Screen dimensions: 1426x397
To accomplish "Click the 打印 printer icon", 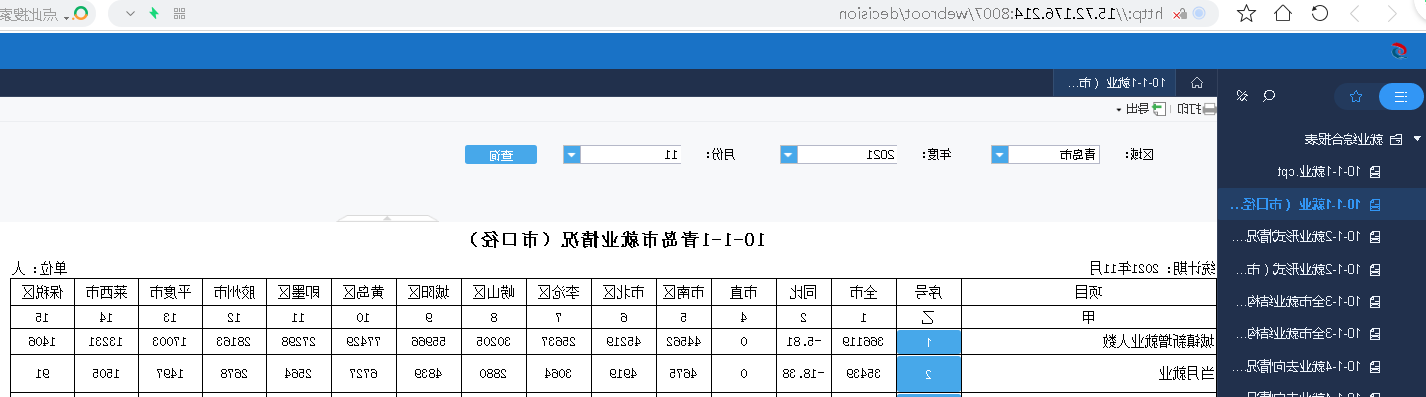I will click(1209, 109).
